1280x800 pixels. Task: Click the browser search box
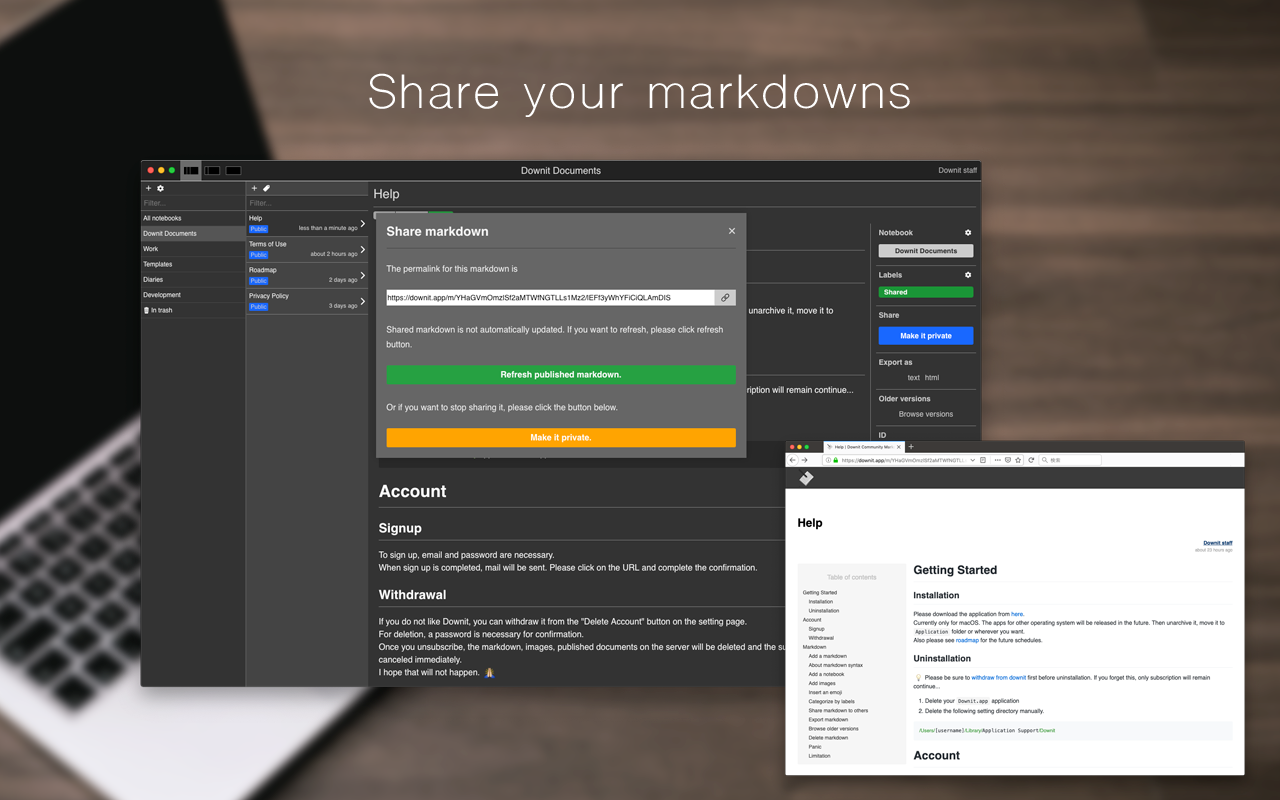[x=1071, y=460]
